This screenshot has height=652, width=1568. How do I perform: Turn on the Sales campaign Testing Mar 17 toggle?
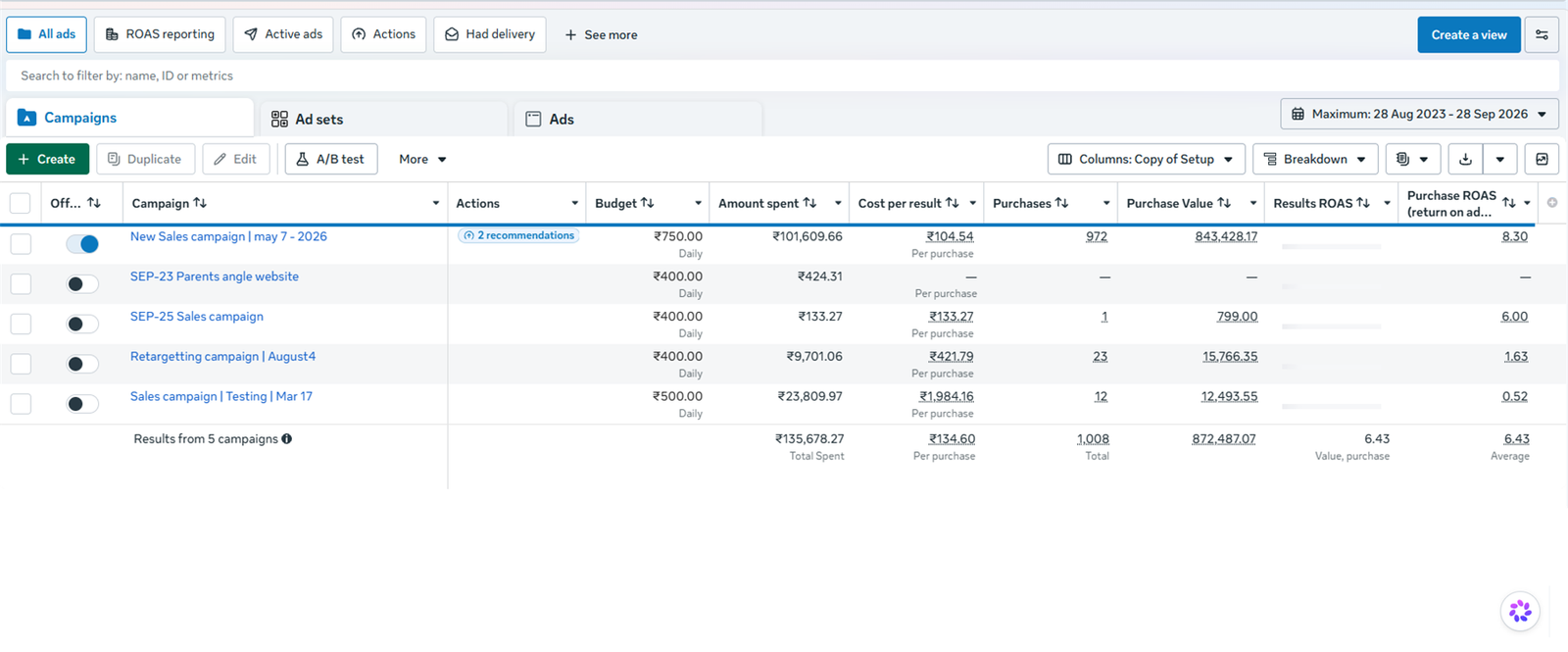[x=82, y=404]
